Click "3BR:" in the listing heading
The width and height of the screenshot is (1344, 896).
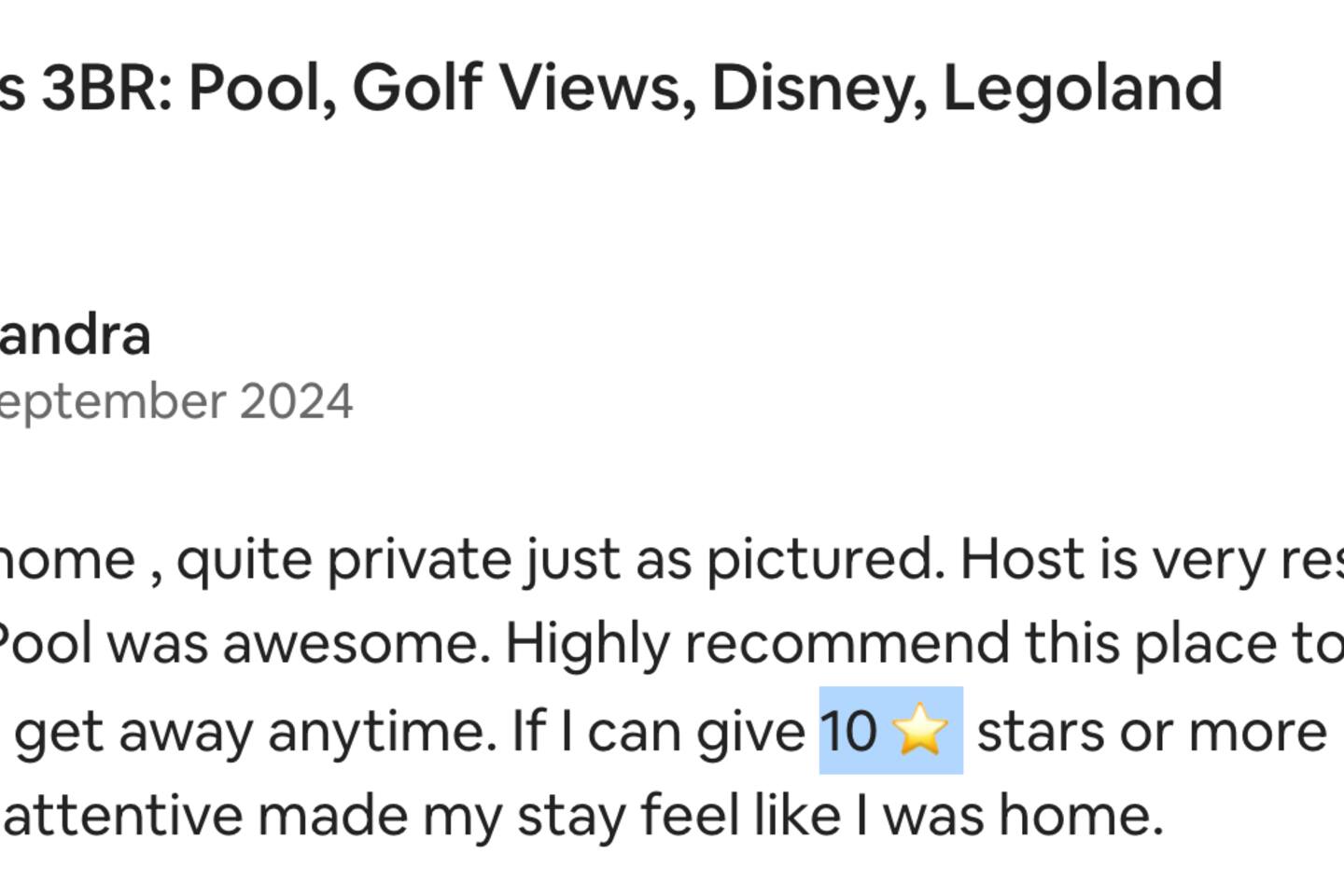coord(106,89)
